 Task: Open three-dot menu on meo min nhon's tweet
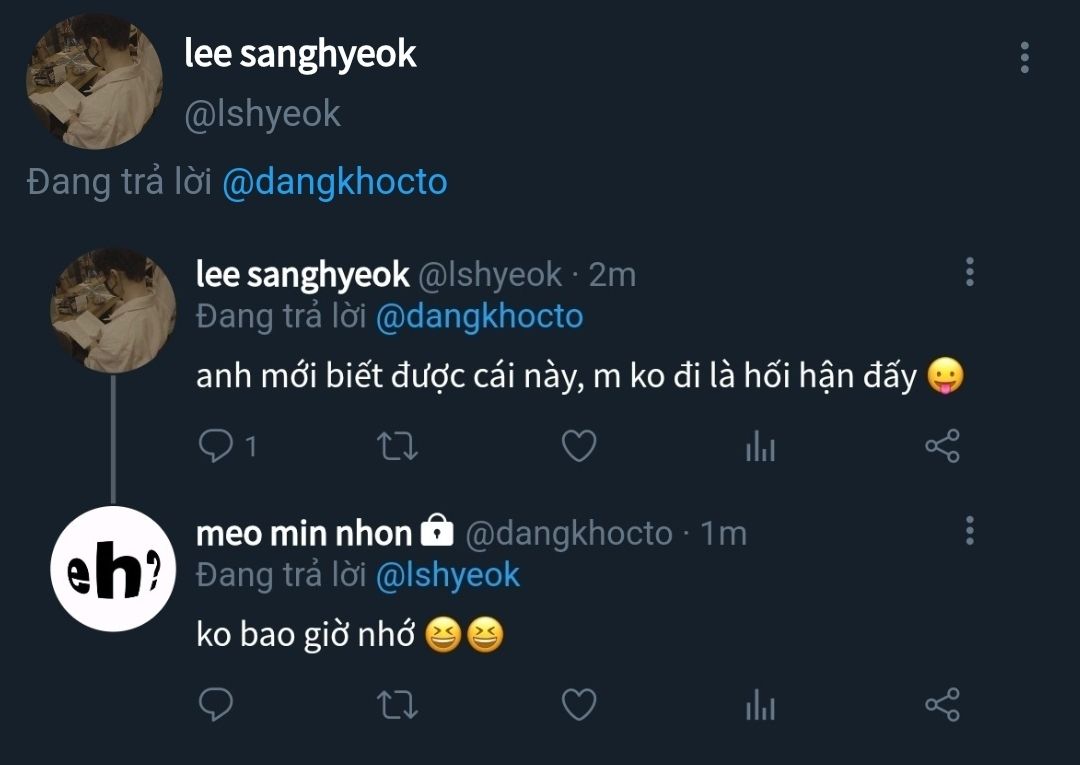[x=969, y=531]
